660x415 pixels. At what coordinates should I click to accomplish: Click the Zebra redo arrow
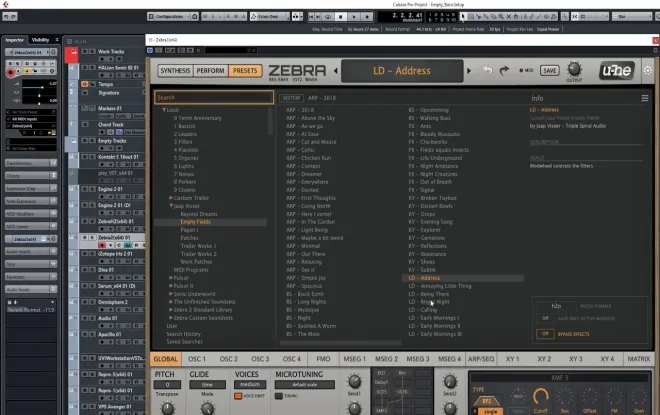[x=504, y=70]
